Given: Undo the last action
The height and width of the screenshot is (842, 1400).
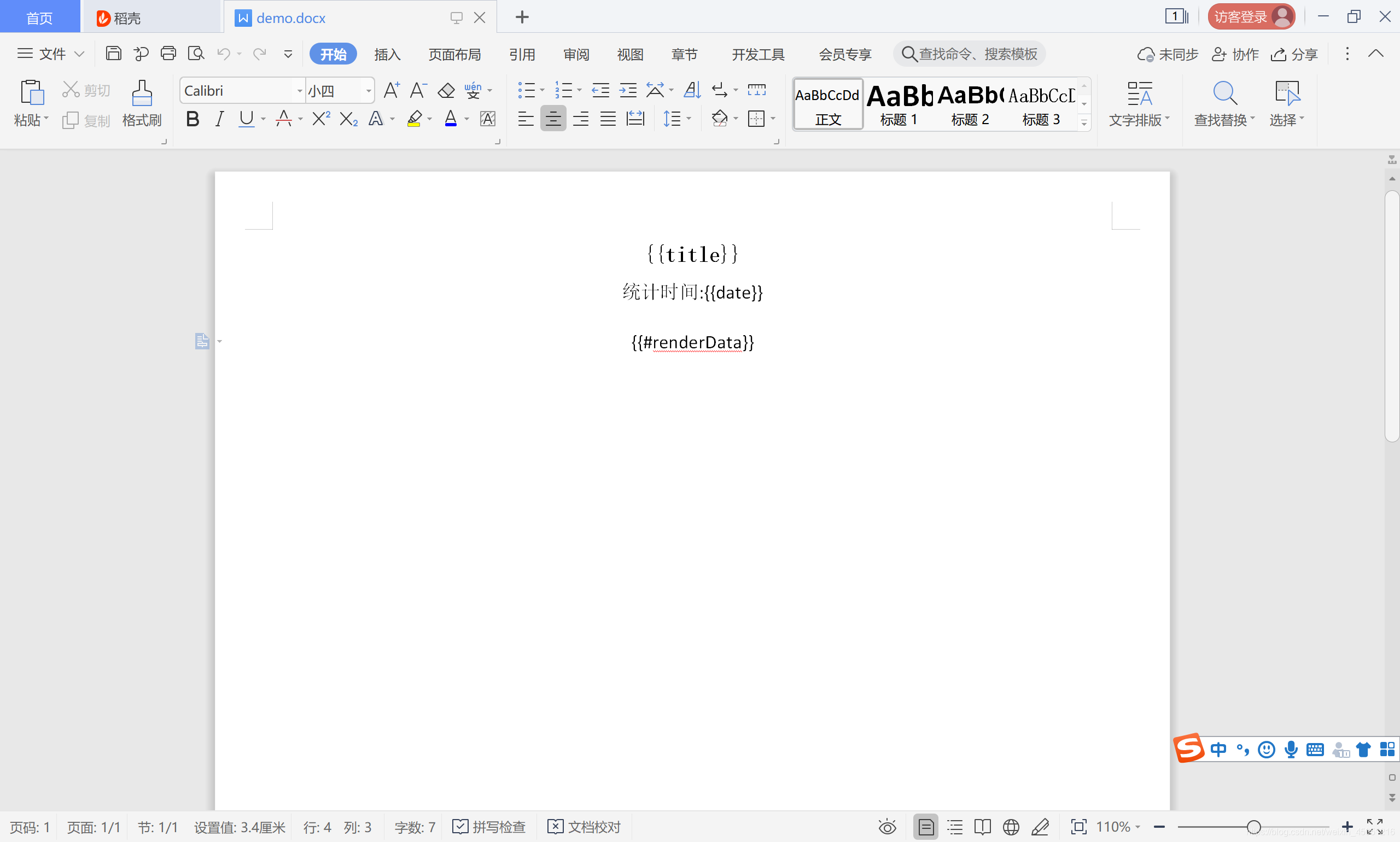Looking at the screenshot, I should (x=224, y=54).
